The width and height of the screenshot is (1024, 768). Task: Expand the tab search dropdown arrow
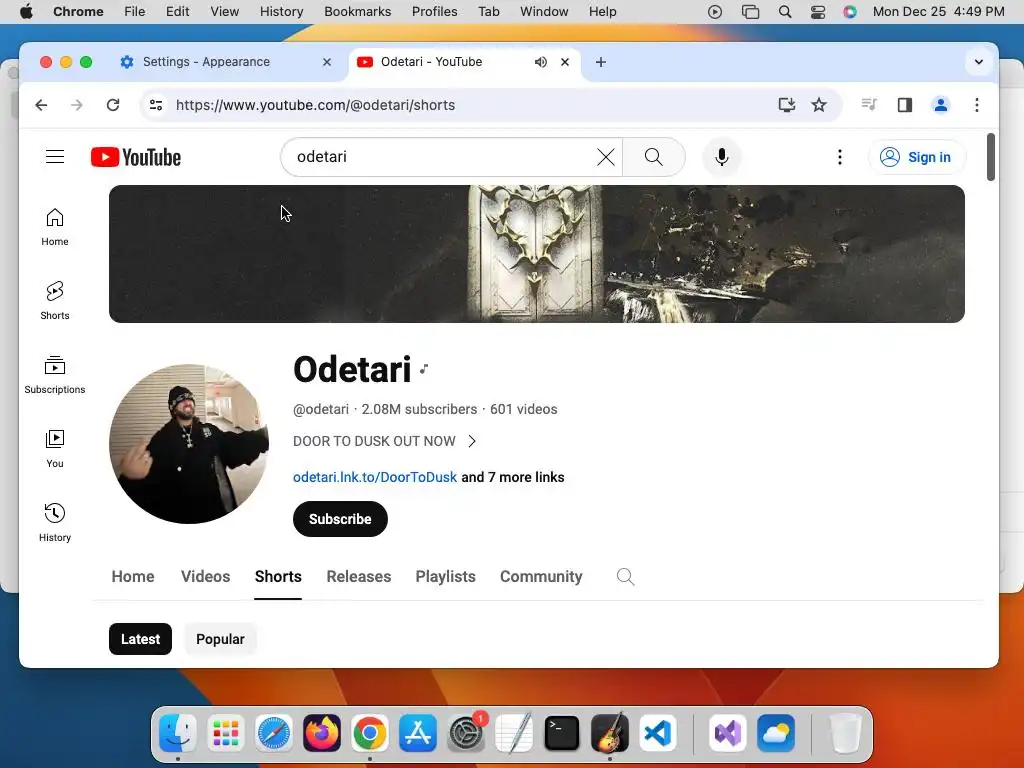click(978, 62)
